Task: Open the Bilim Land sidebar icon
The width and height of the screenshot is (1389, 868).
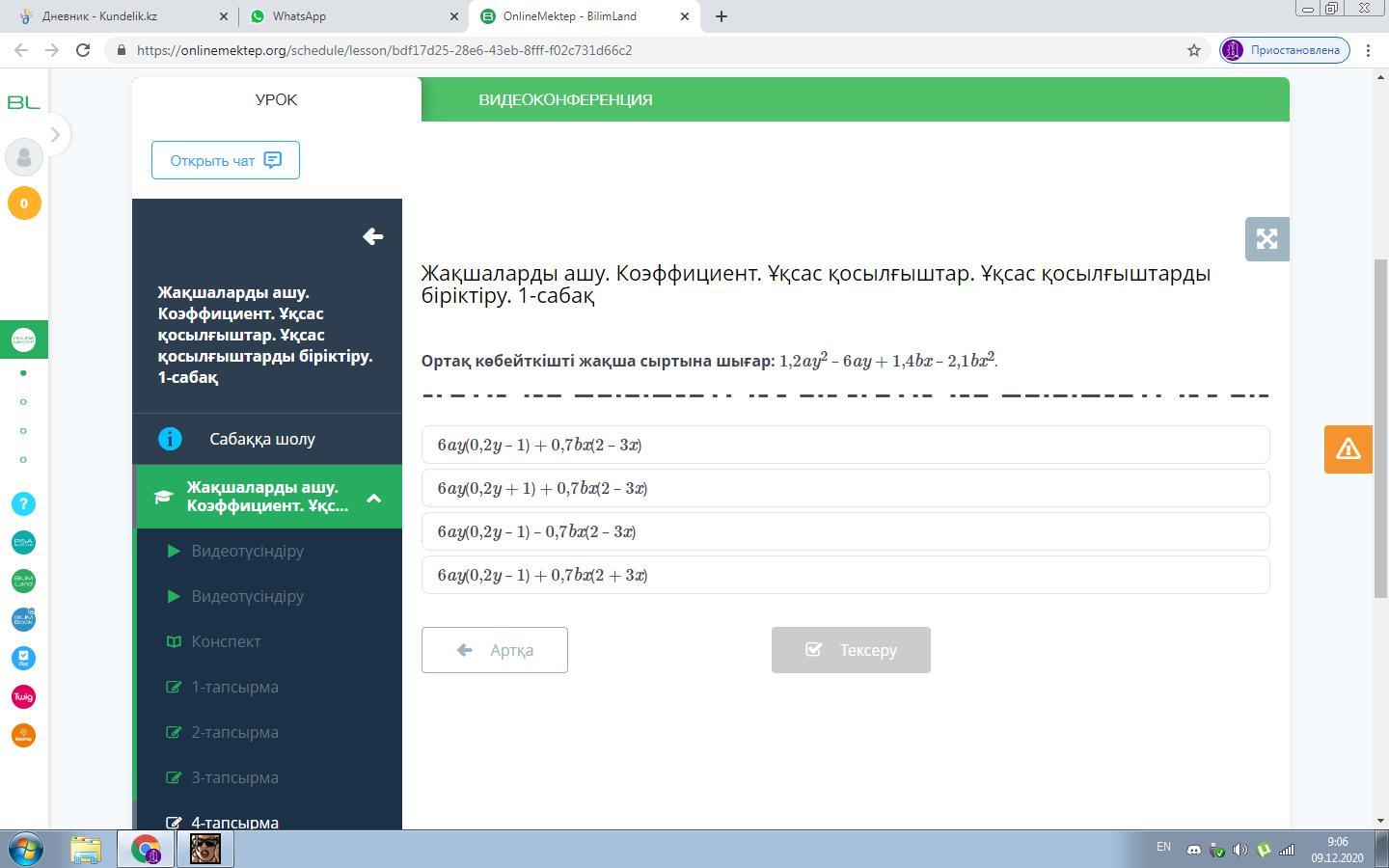Action: point(24,581)
